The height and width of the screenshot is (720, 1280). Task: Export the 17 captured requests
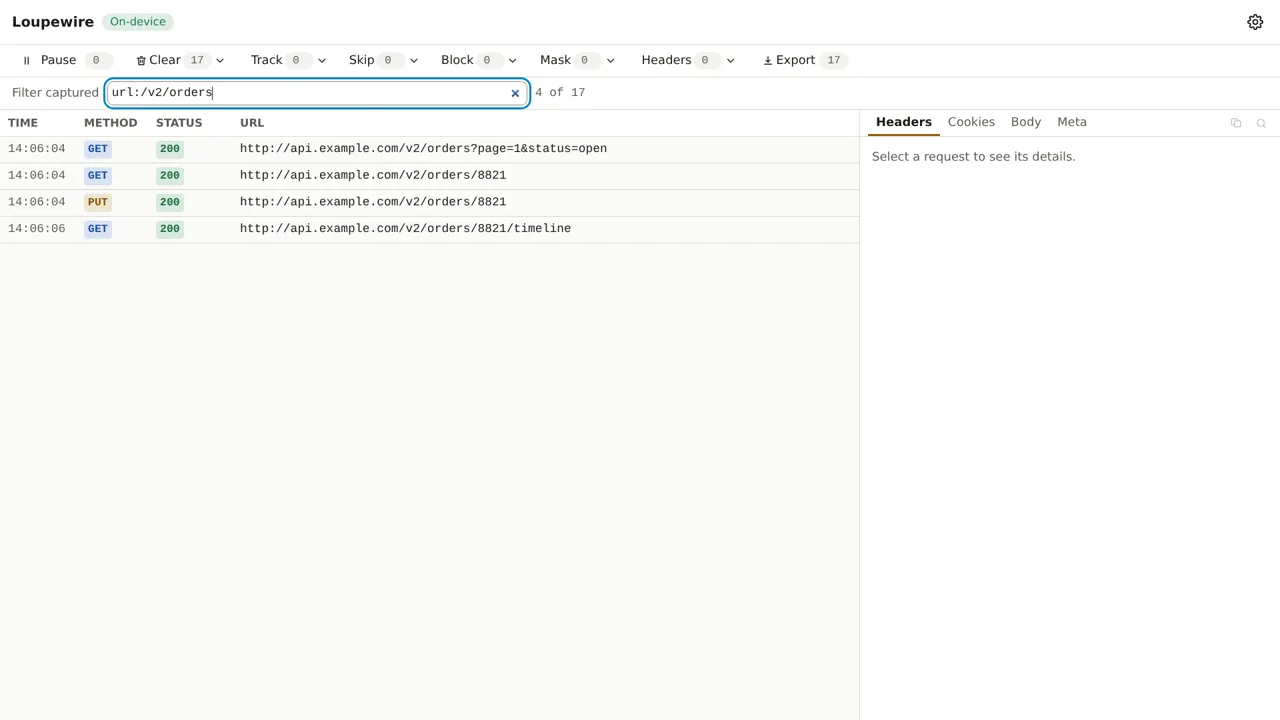[805, 60]
